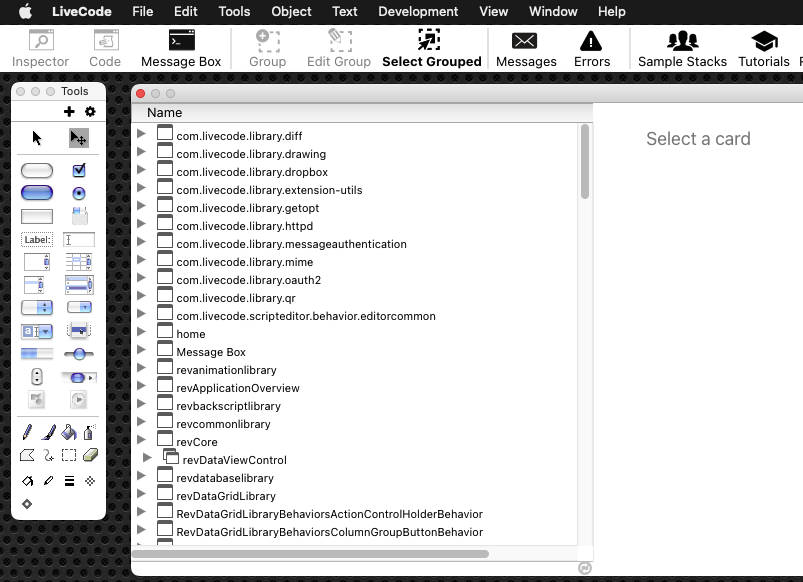Click the paint bucket tool

[68, 432]
